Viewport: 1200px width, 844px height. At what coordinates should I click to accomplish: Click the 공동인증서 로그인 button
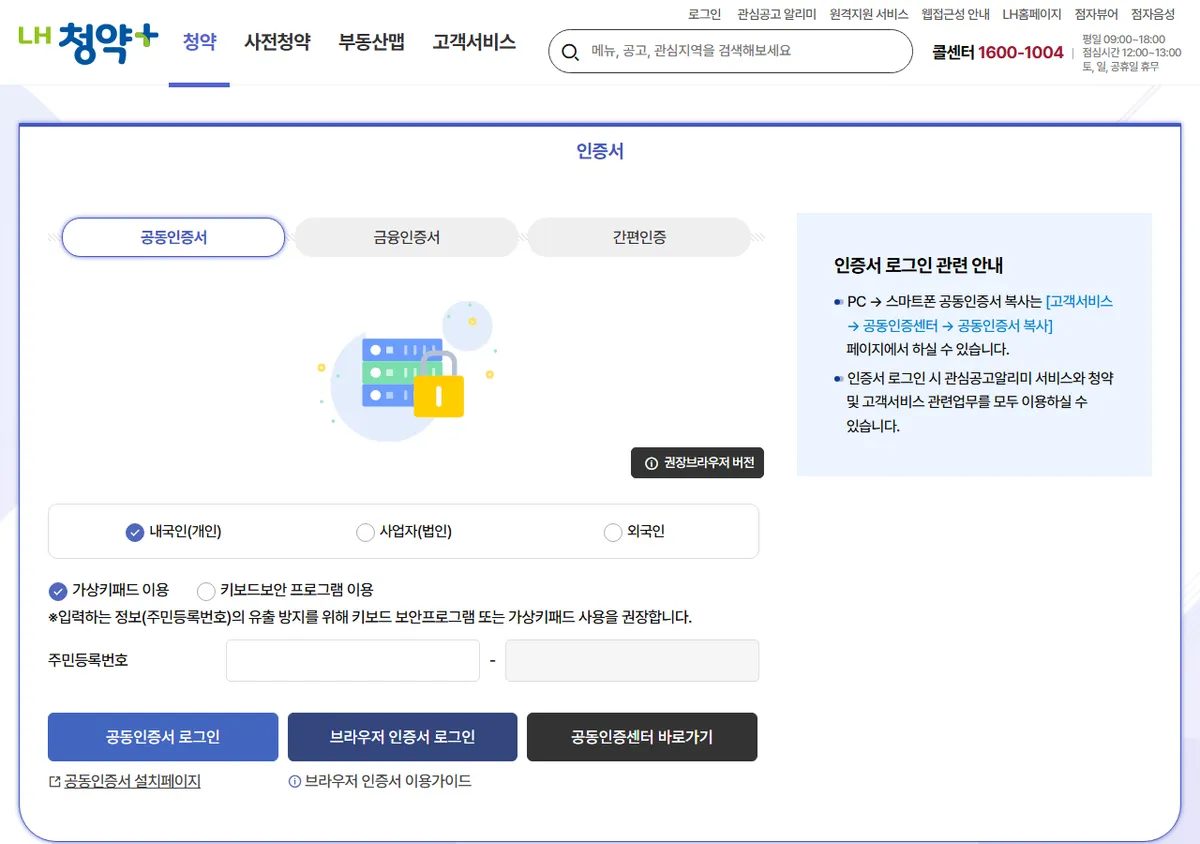(163, 737)
